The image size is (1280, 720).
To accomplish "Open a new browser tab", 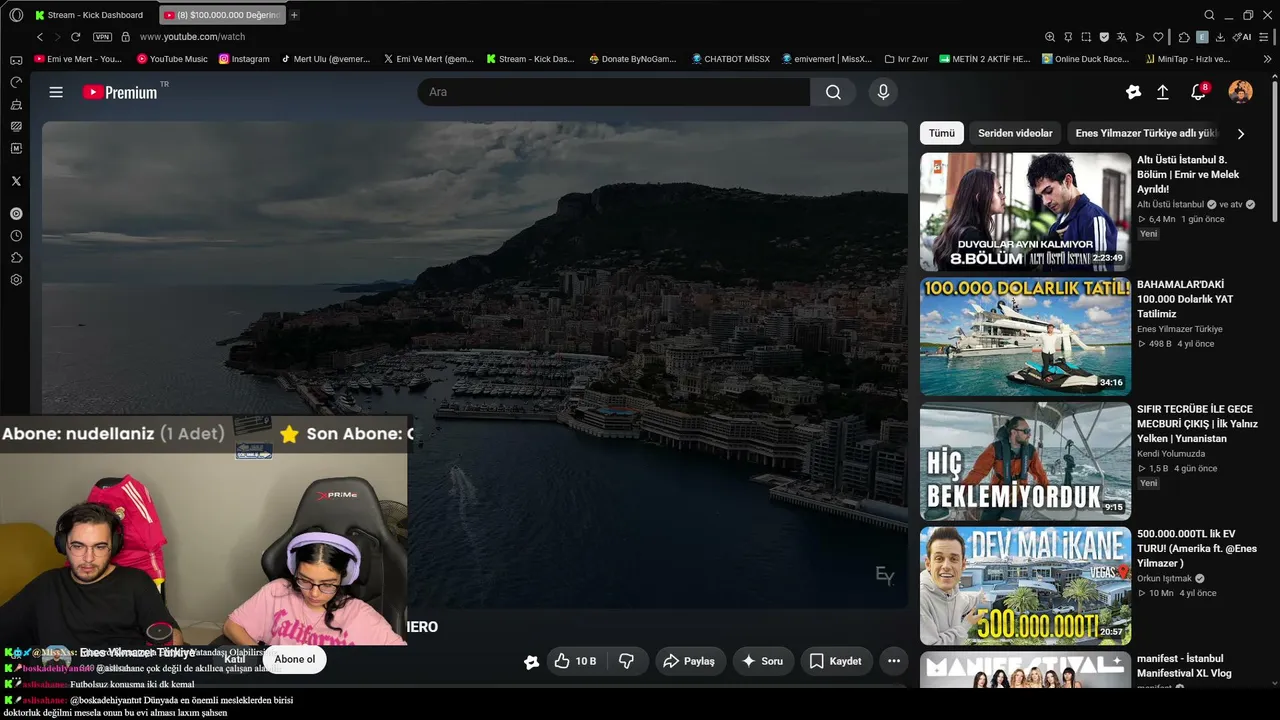I will coord(294,15).
